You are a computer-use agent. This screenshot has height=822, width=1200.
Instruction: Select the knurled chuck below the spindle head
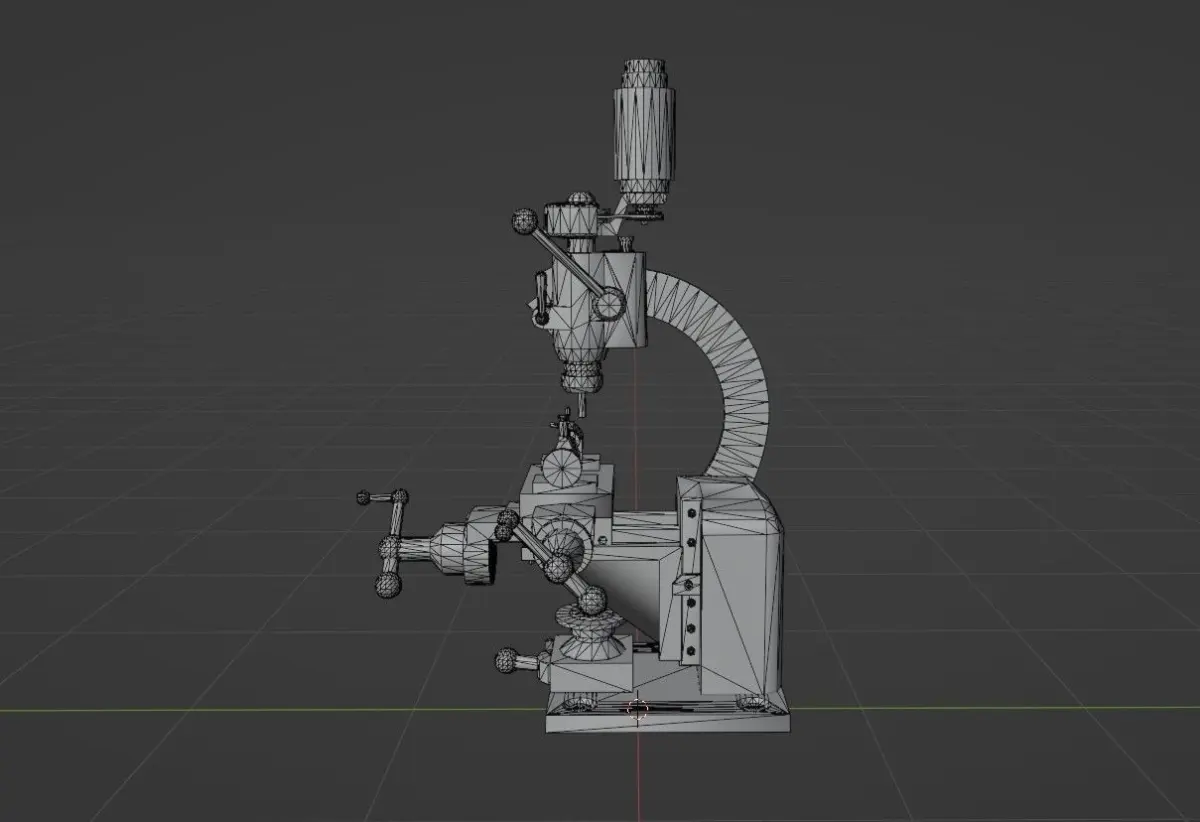(583, 377)
